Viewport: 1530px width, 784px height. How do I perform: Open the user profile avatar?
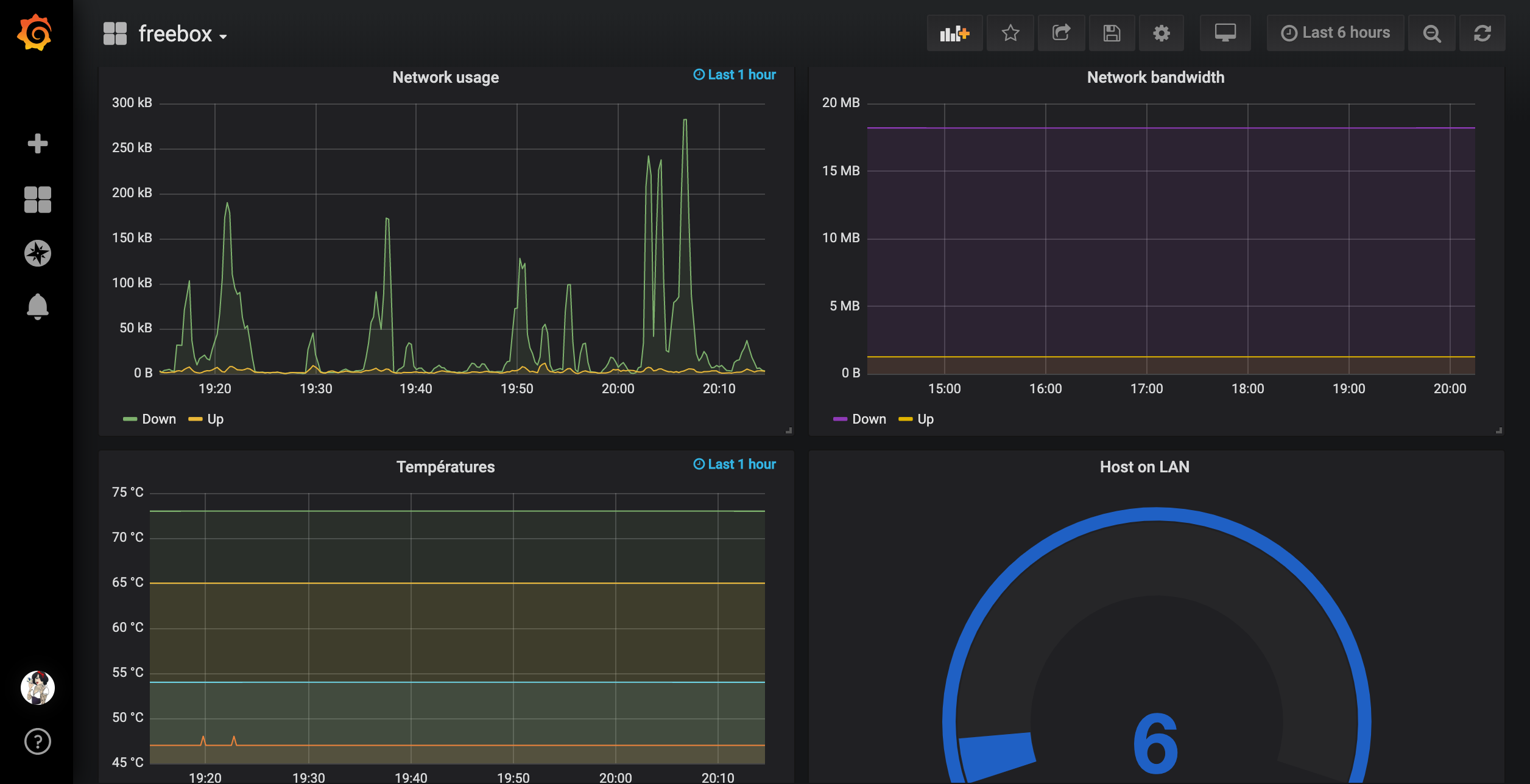click(38, 688)
